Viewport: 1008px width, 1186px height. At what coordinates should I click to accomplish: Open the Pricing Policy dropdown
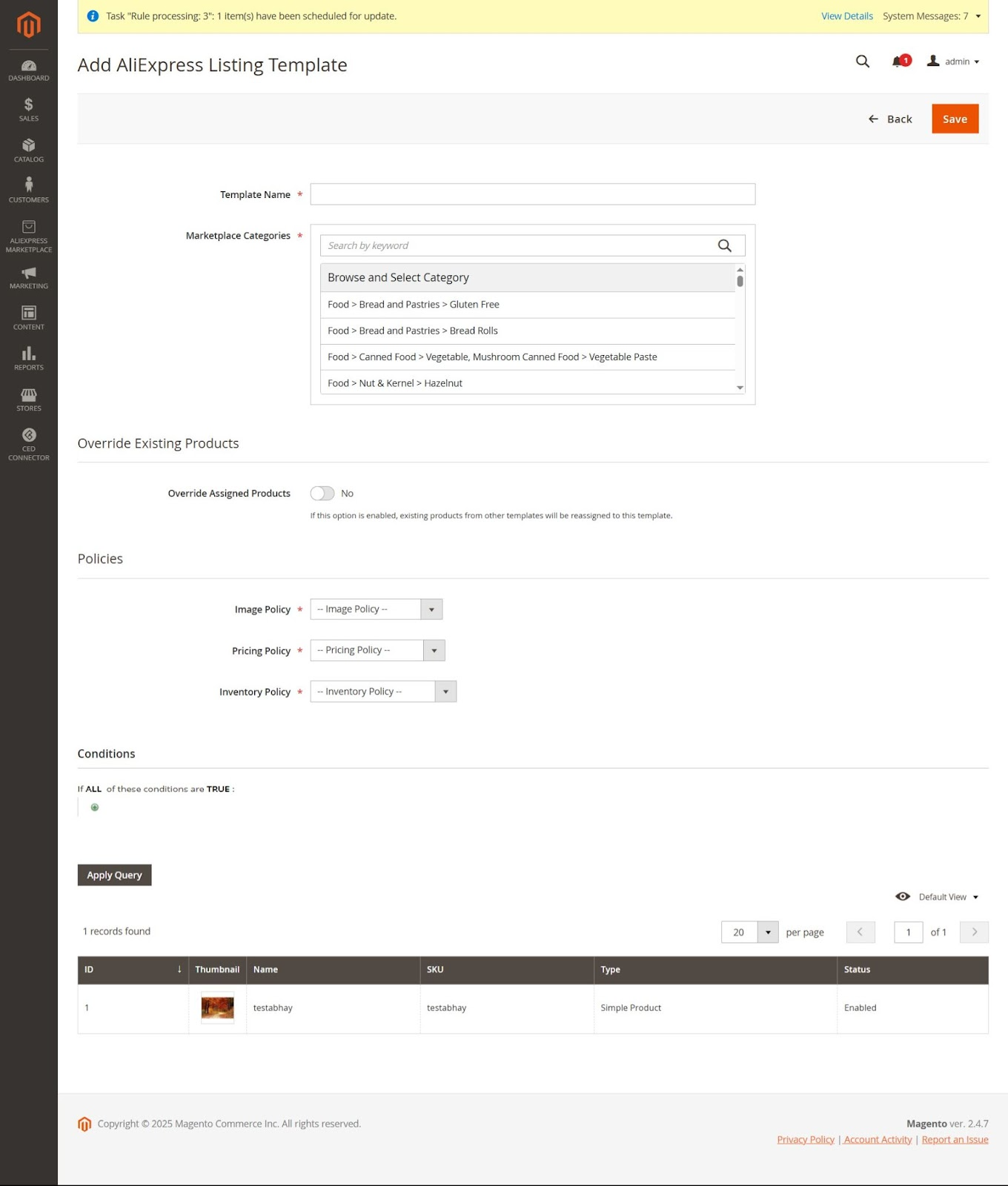coord(377,650)
